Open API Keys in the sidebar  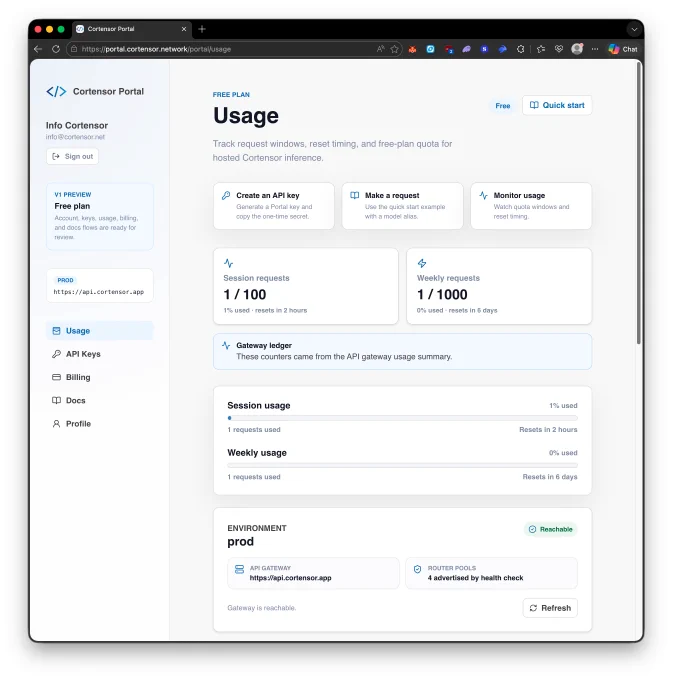tap(100, 354)
